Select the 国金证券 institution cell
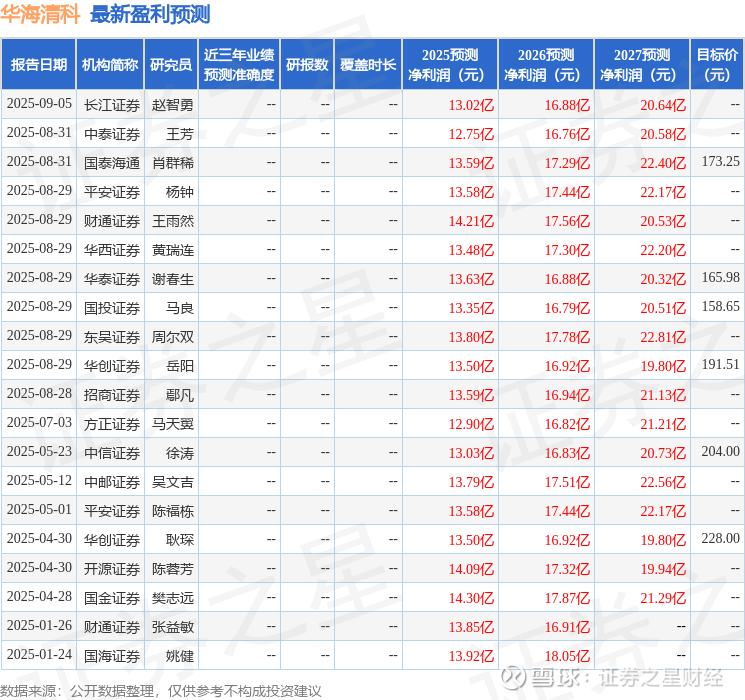This screenshot has width=745, height=700. coord(112,598)
